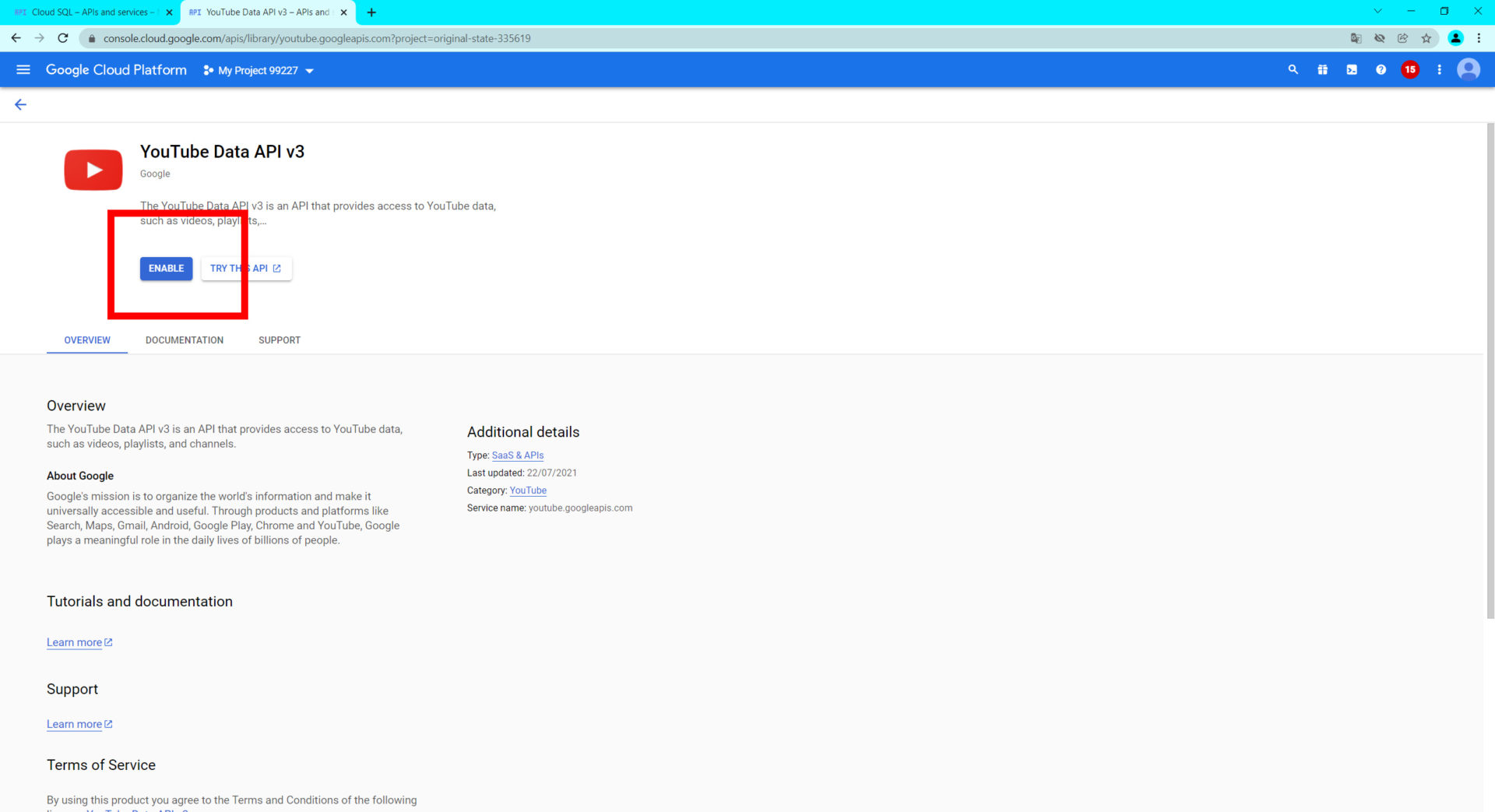Click the TRY THIS API button
Image resolution: width=1495 pixels, height=812 pixels.
(246, 269)
